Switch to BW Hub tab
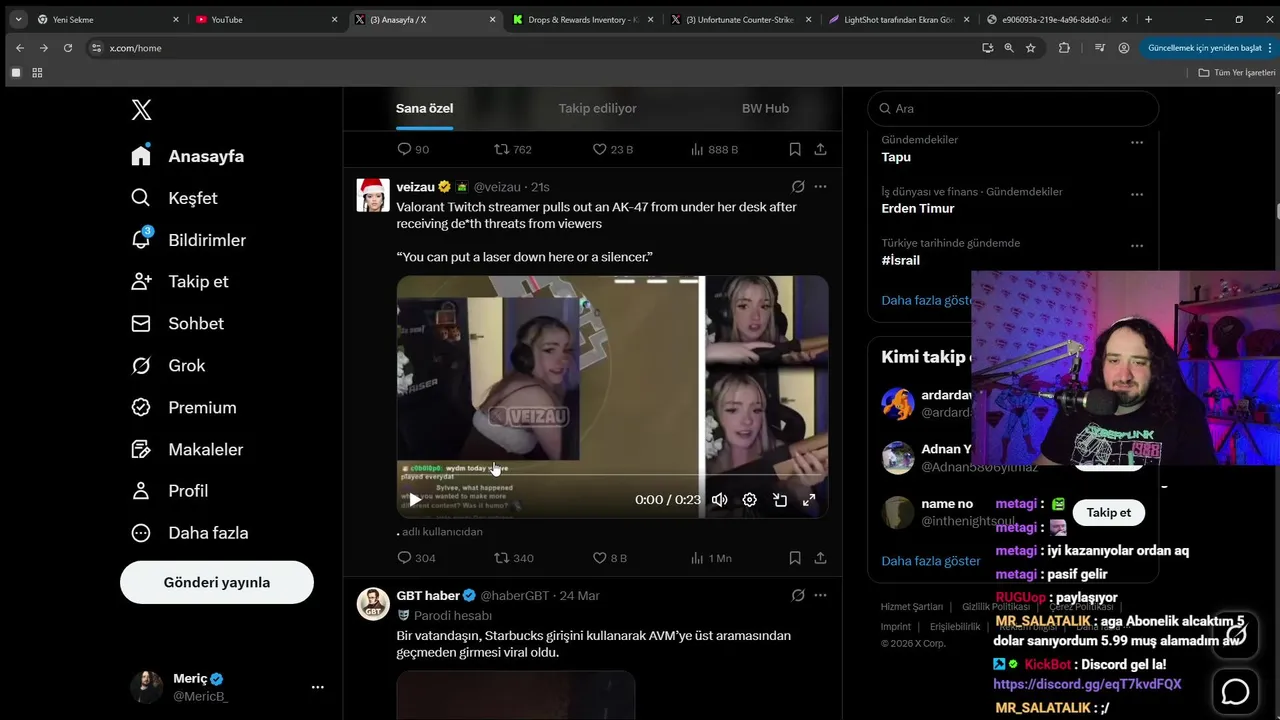The image size is (1280, 720). 765,108
